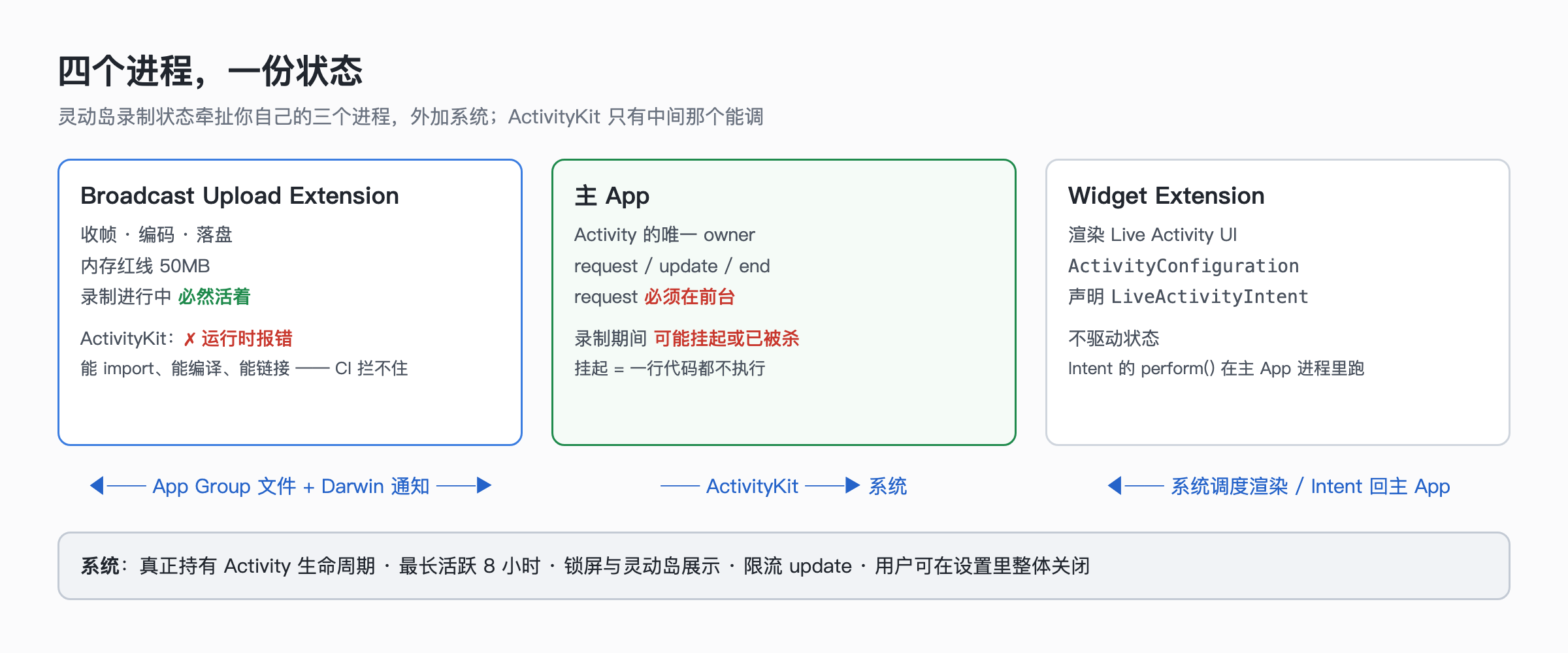Click the line Intent 的 perform() 在主 App 进程里跑

1217,369
